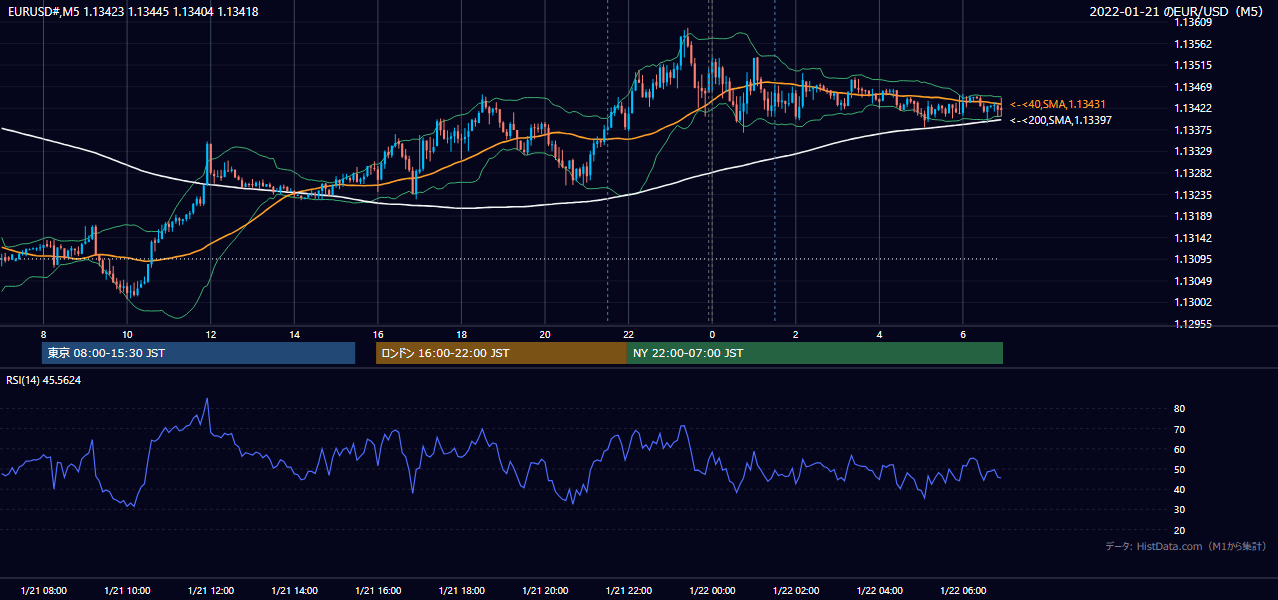Click price axis value 1.13422
Image resolution: width=1278 pixels, height=600 pixels.
coord(1192,109)
